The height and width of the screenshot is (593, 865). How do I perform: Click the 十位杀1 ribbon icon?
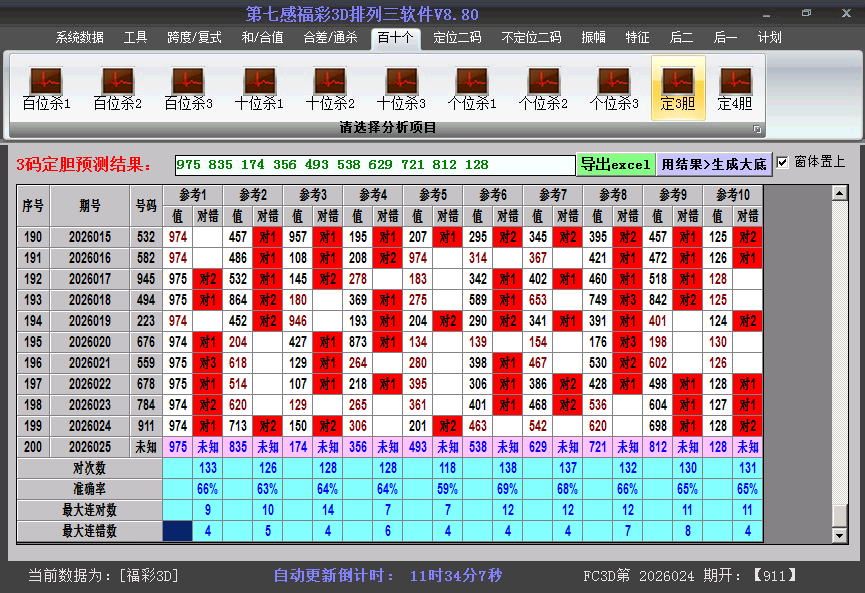(259, 88)
